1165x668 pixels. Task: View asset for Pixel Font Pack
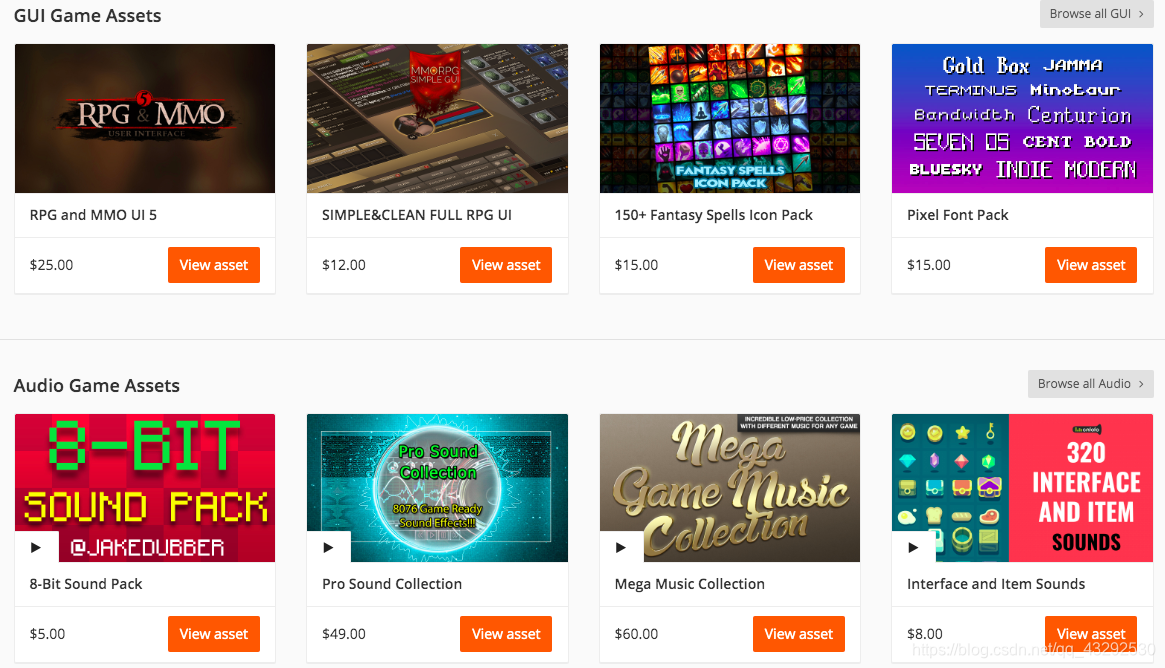coord(1091,265)
